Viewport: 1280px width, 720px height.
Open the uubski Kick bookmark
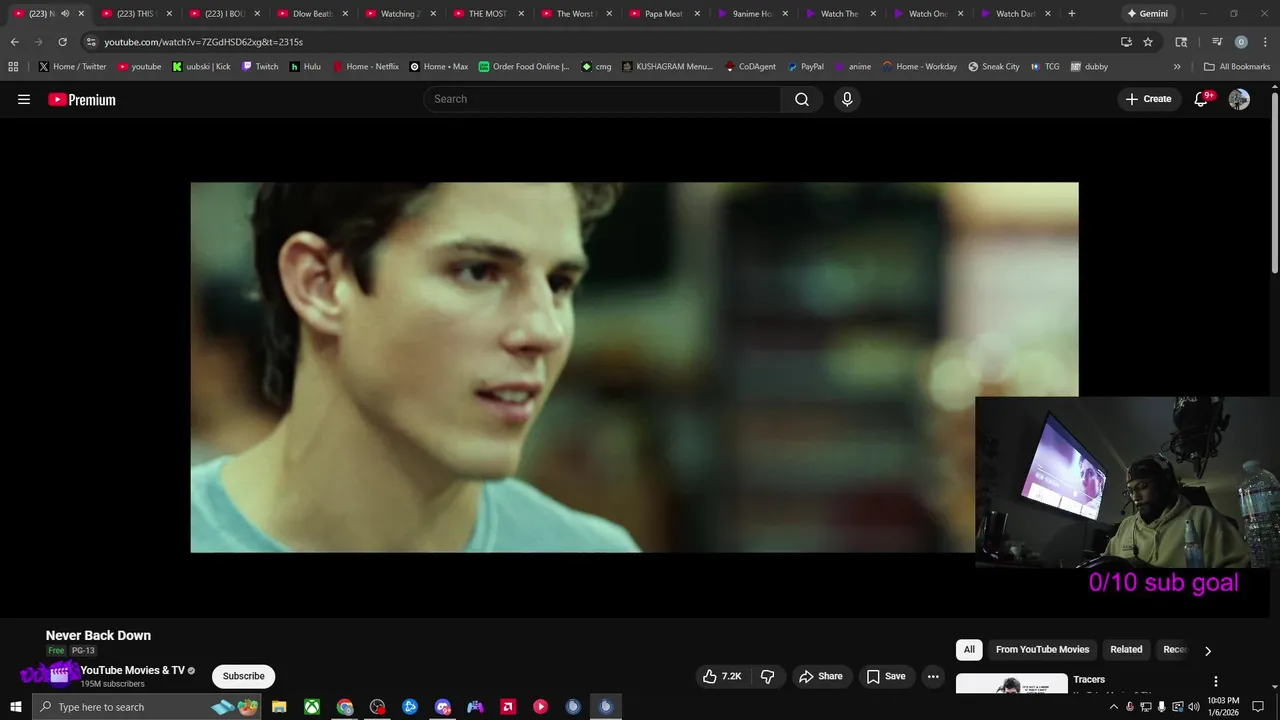coord(201,67)
